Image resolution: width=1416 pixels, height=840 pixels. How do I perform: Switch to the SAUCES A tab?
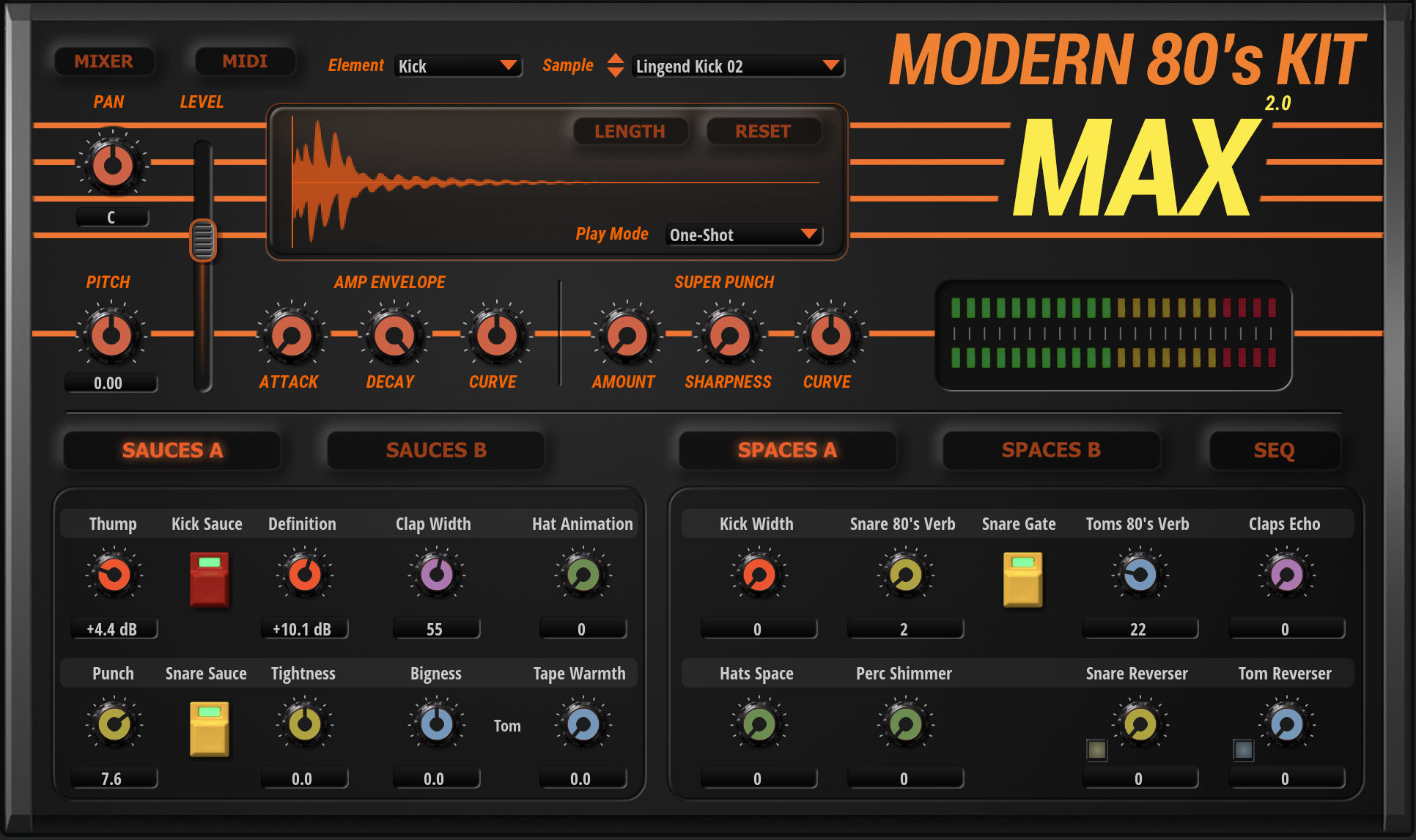pyautogui.click(x=172, y=450)
